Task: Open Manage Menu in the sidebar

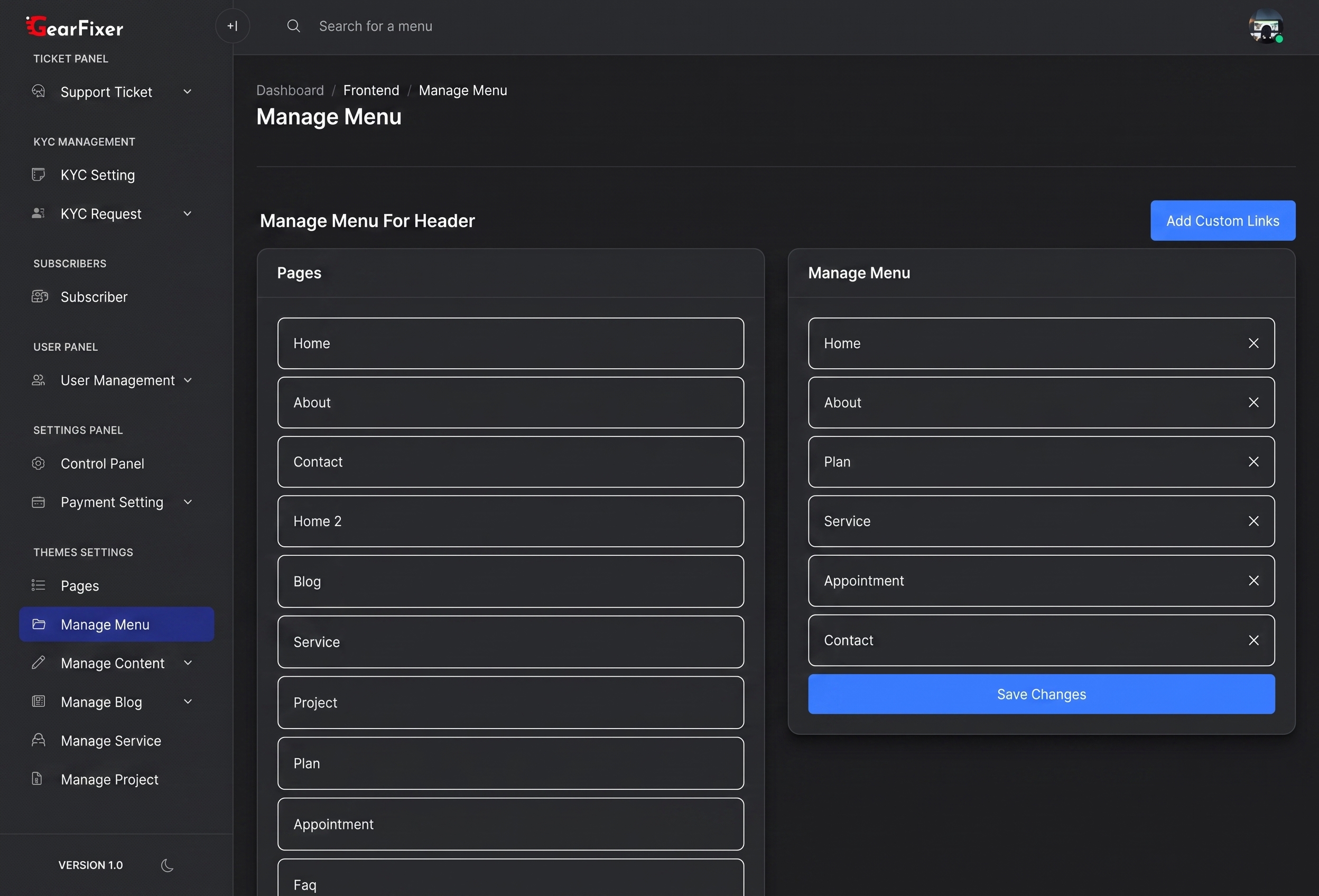Action: (116, 624)
